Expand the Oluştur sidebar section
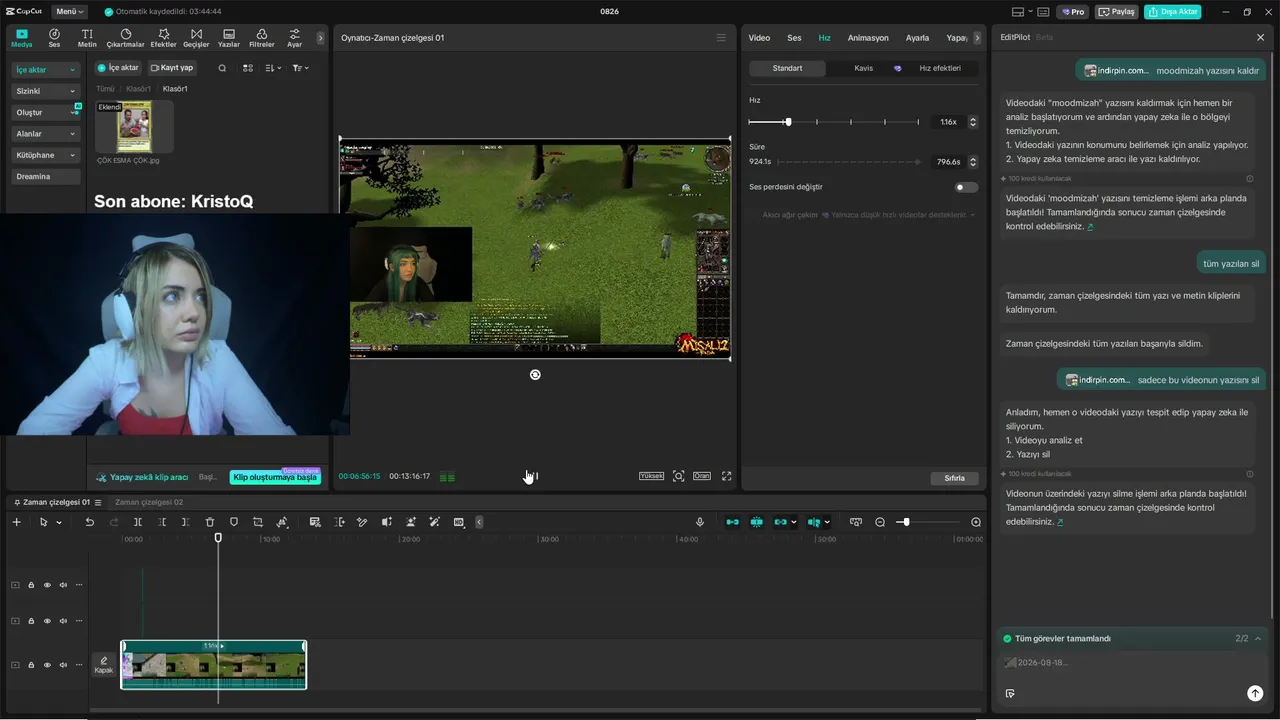This screenshot has width=1280, height=720. 46,113
